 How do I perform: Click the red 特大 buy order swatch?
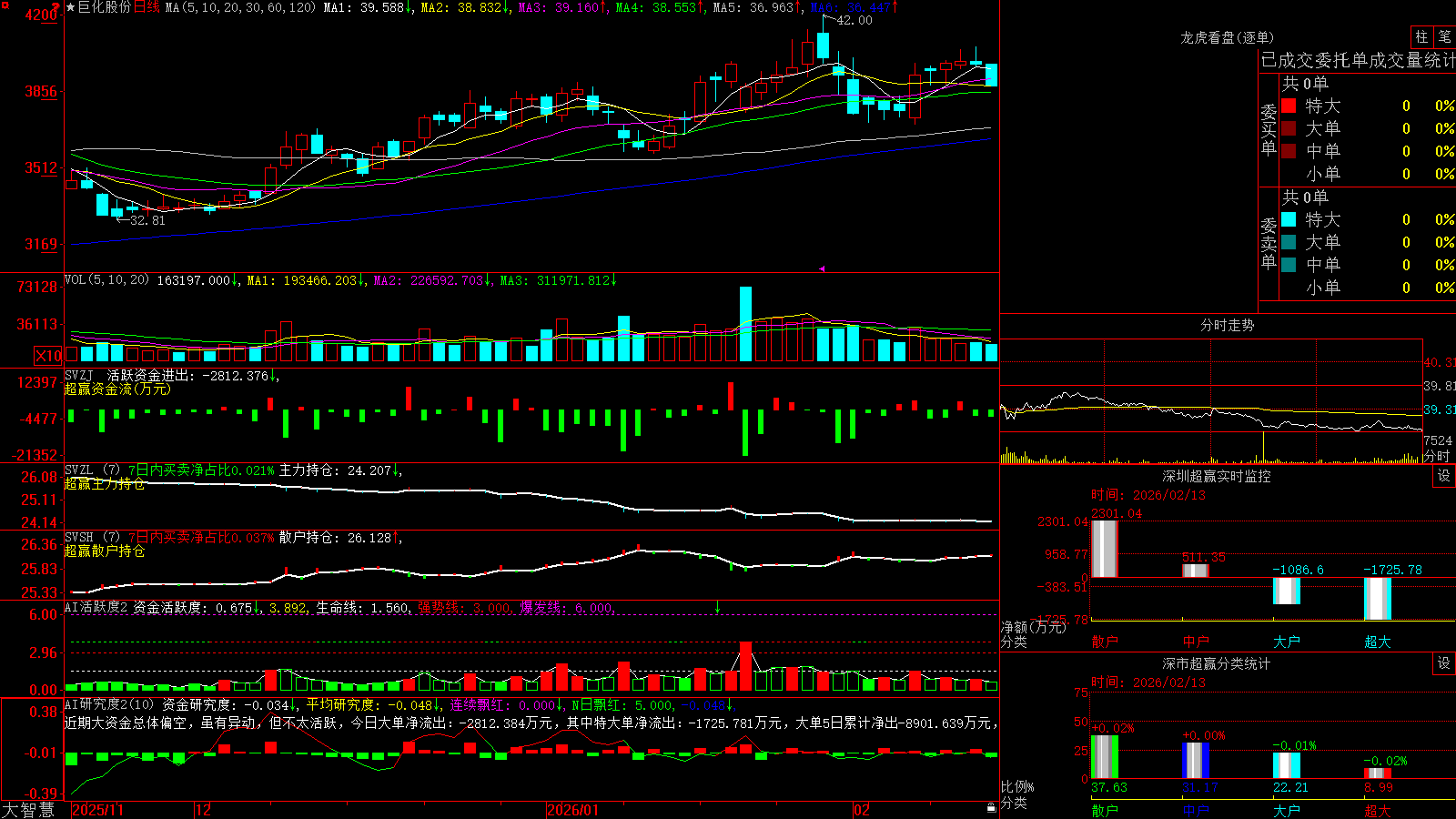click(1289, 106)
